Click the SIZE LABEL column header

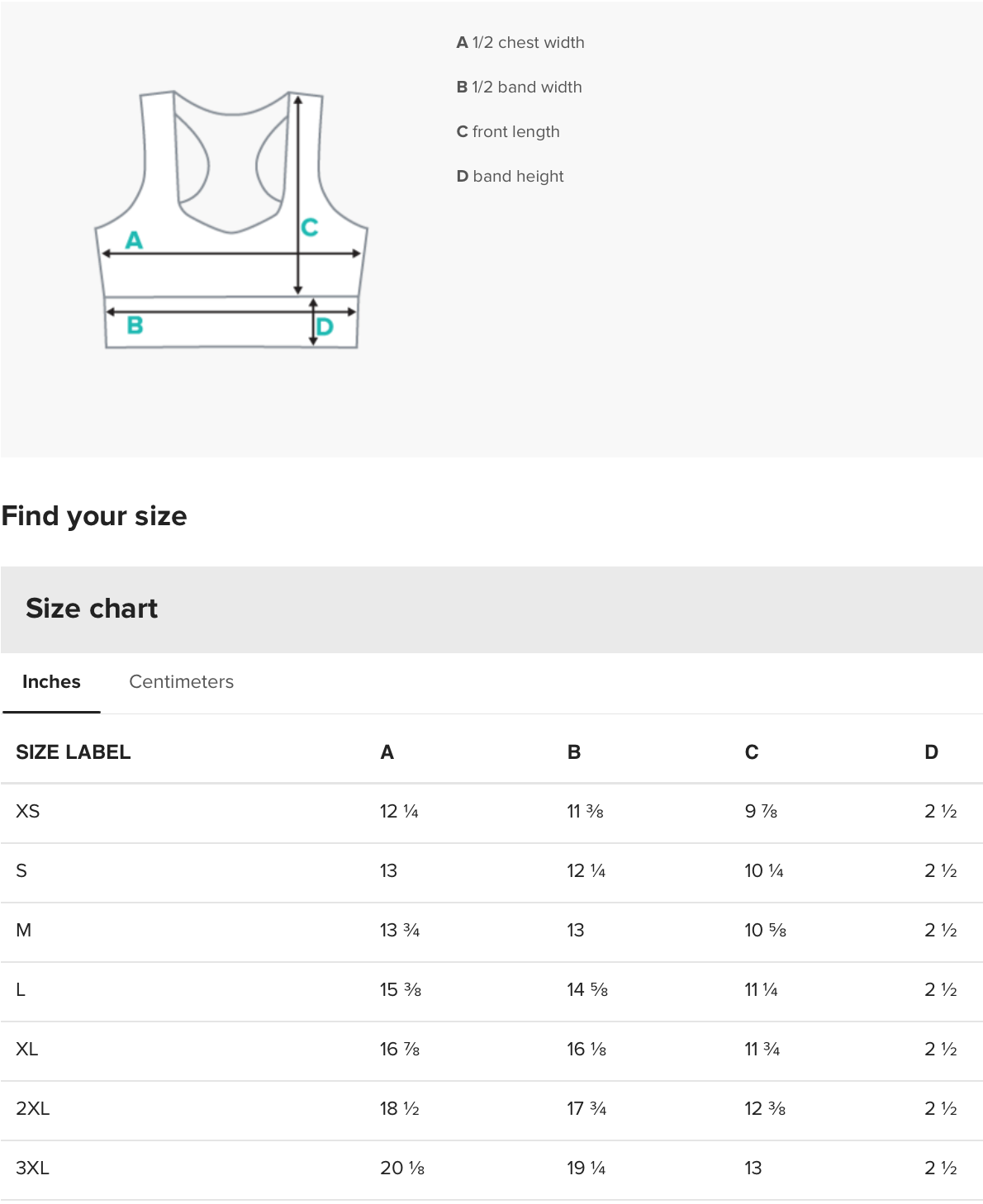[x=74, y=752]
